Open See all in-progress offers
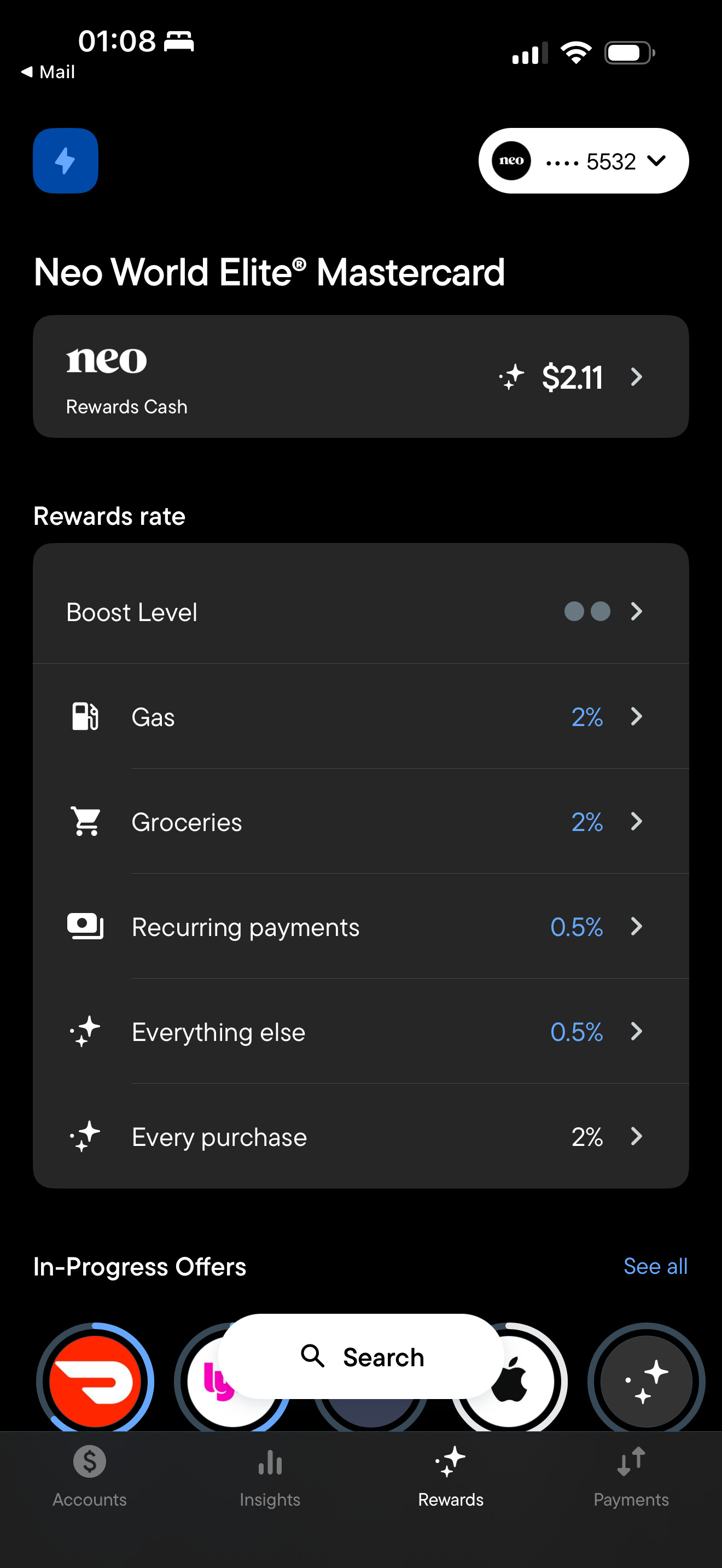Image resolution: width=722 pixels, height=1568 pixels. (x=655, y=1266)
